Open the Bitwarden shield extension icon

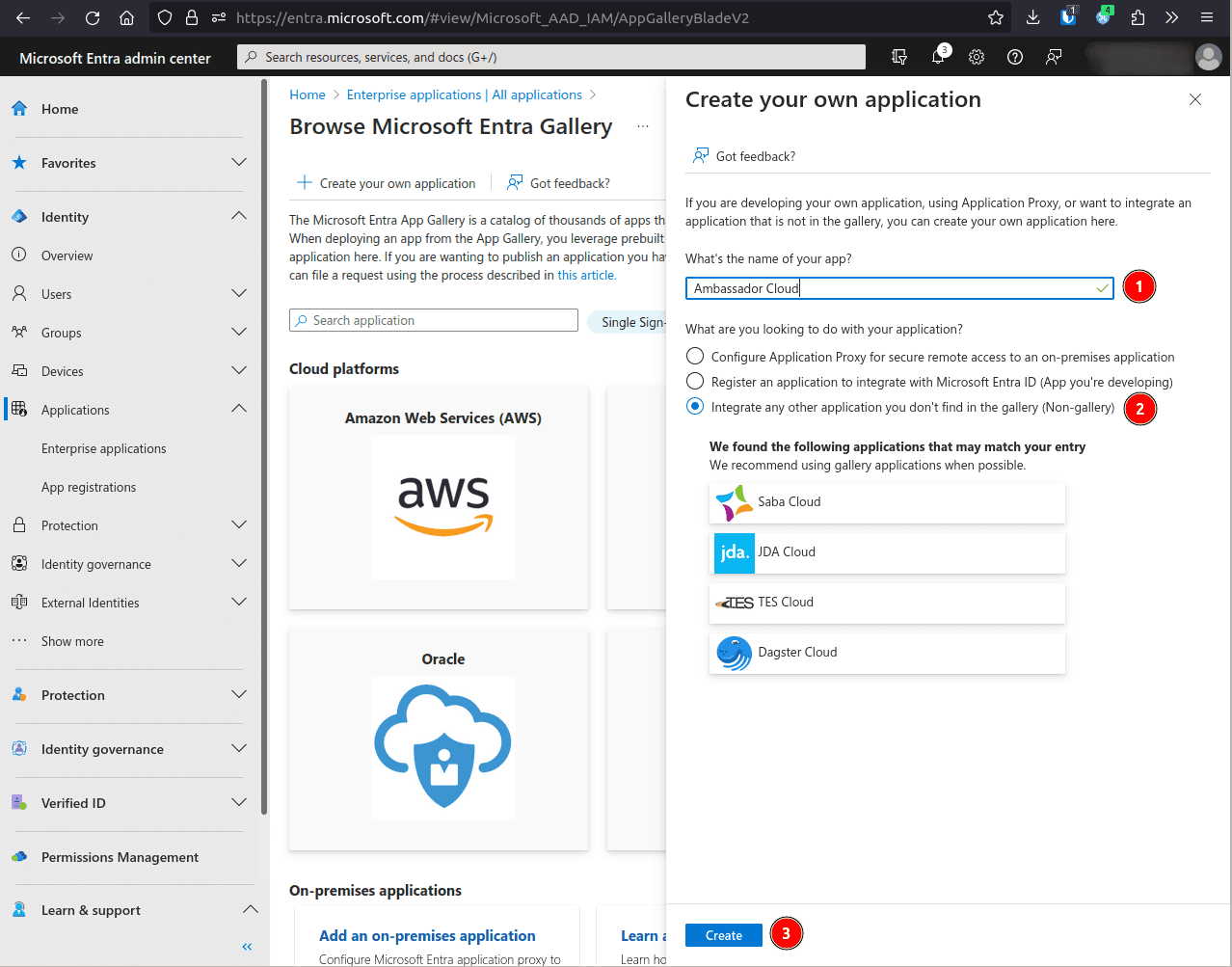click(x=1068, y=16)
